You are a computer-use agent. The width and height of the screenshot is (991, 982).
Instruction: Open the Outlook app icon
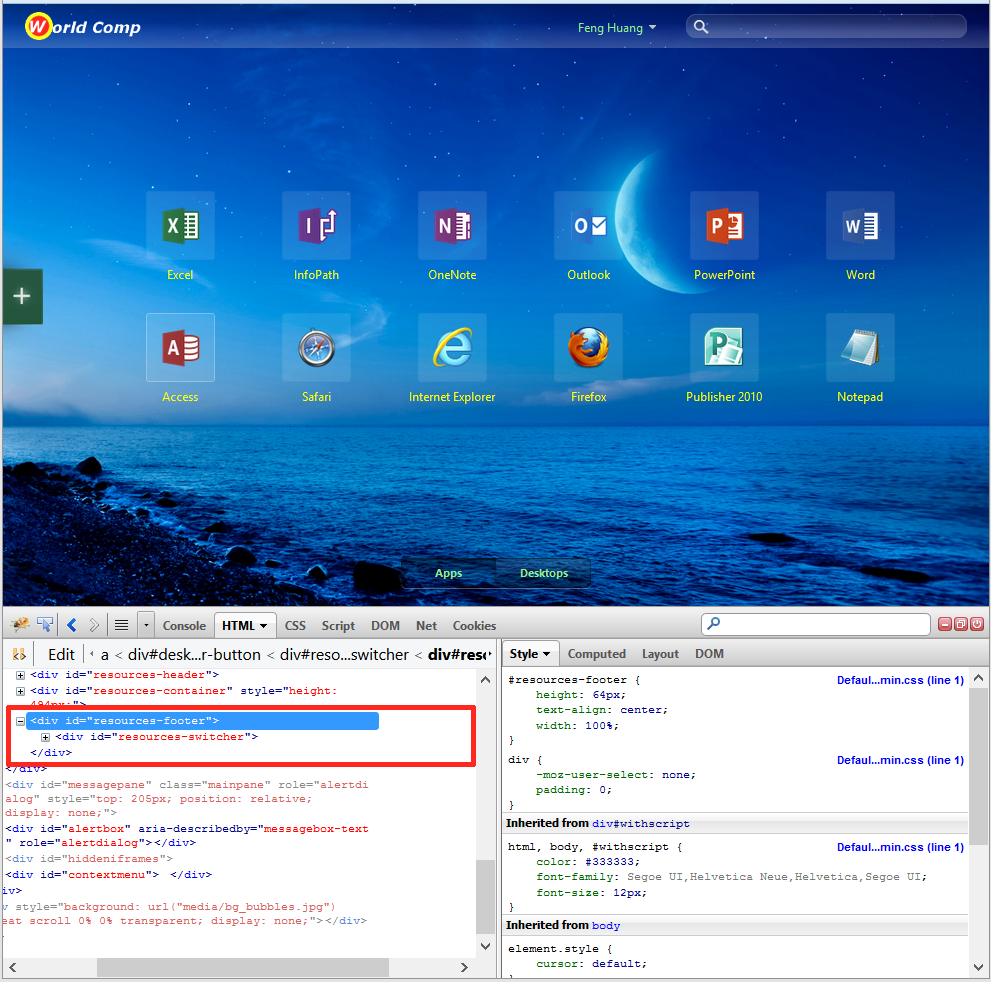pos(588,226)
